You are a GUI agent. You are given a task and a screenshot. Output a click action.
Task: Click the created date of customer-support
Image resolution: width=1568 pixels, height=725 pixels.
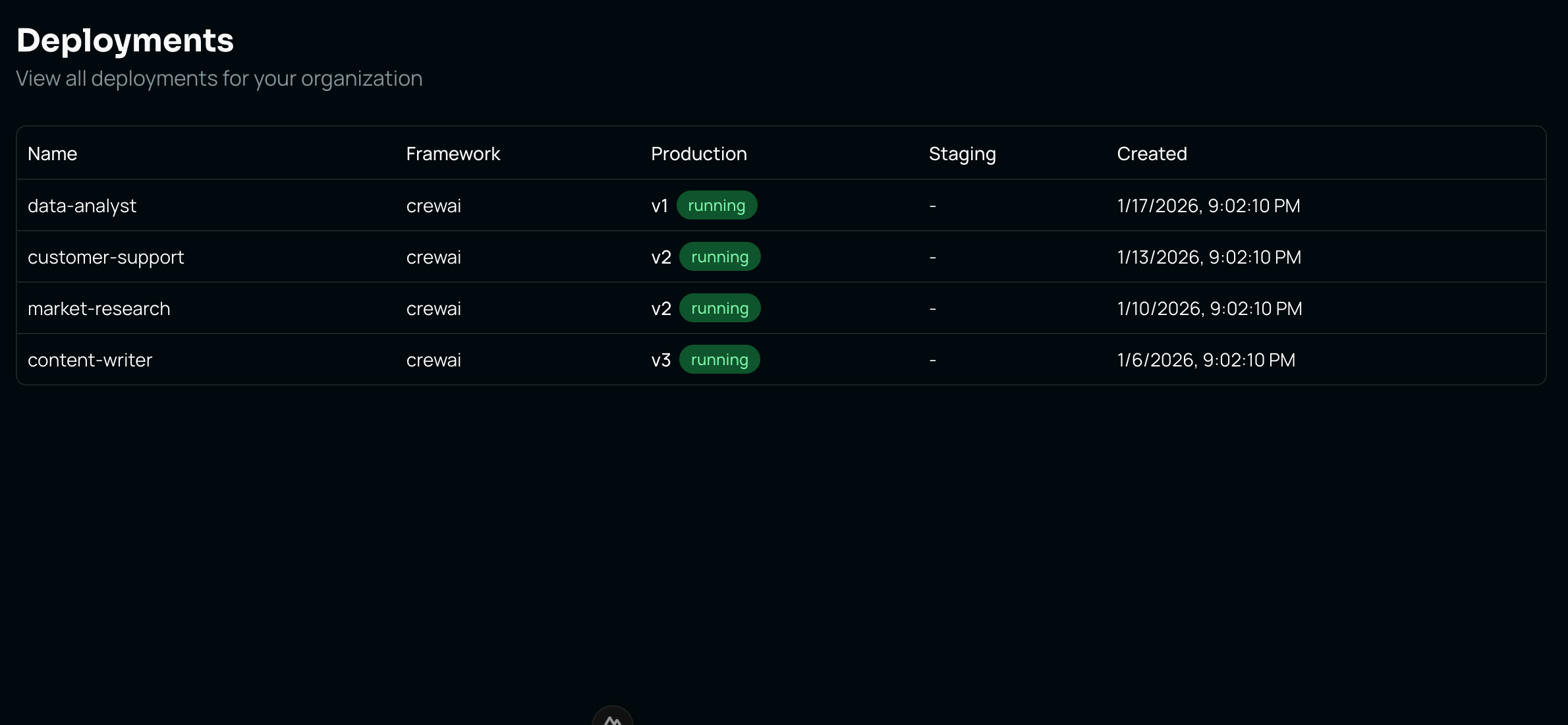click(1210, 256)
